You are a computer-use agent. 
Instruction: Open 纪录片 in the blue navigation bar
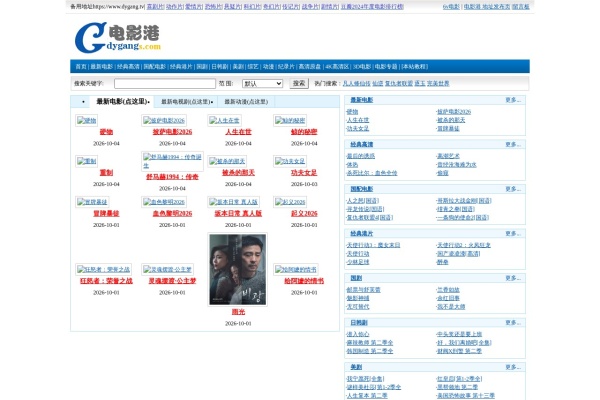point(286,67)
